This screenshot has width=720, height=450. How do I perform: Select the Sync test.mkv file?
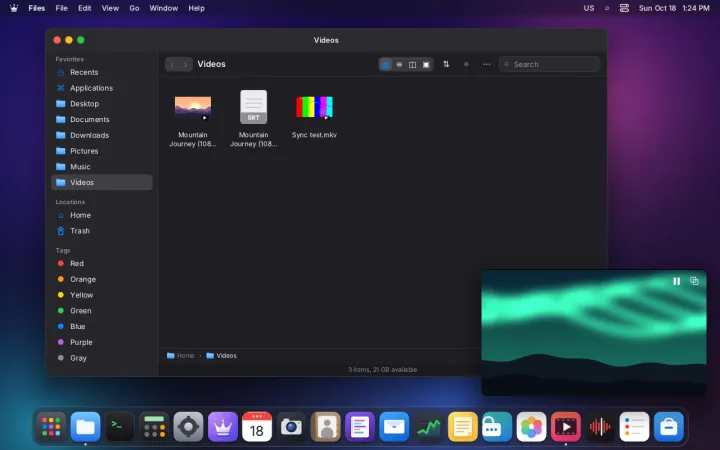pyautogui.click(x=314, y=107)
